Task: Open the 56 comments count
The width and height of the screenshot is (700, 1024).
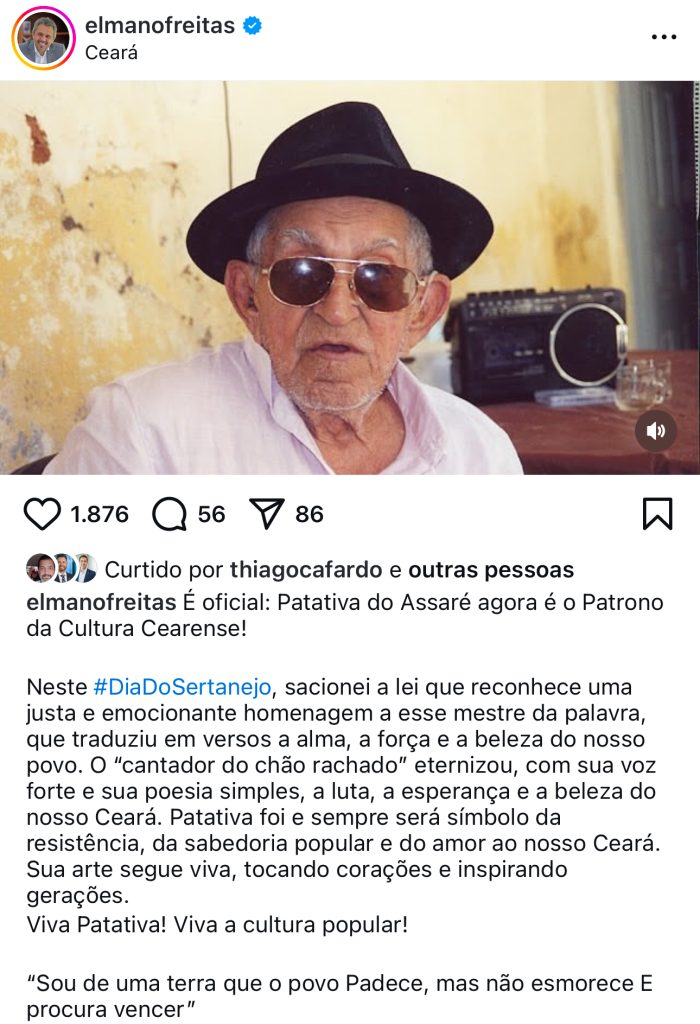Action: click(x=212, y=514)
